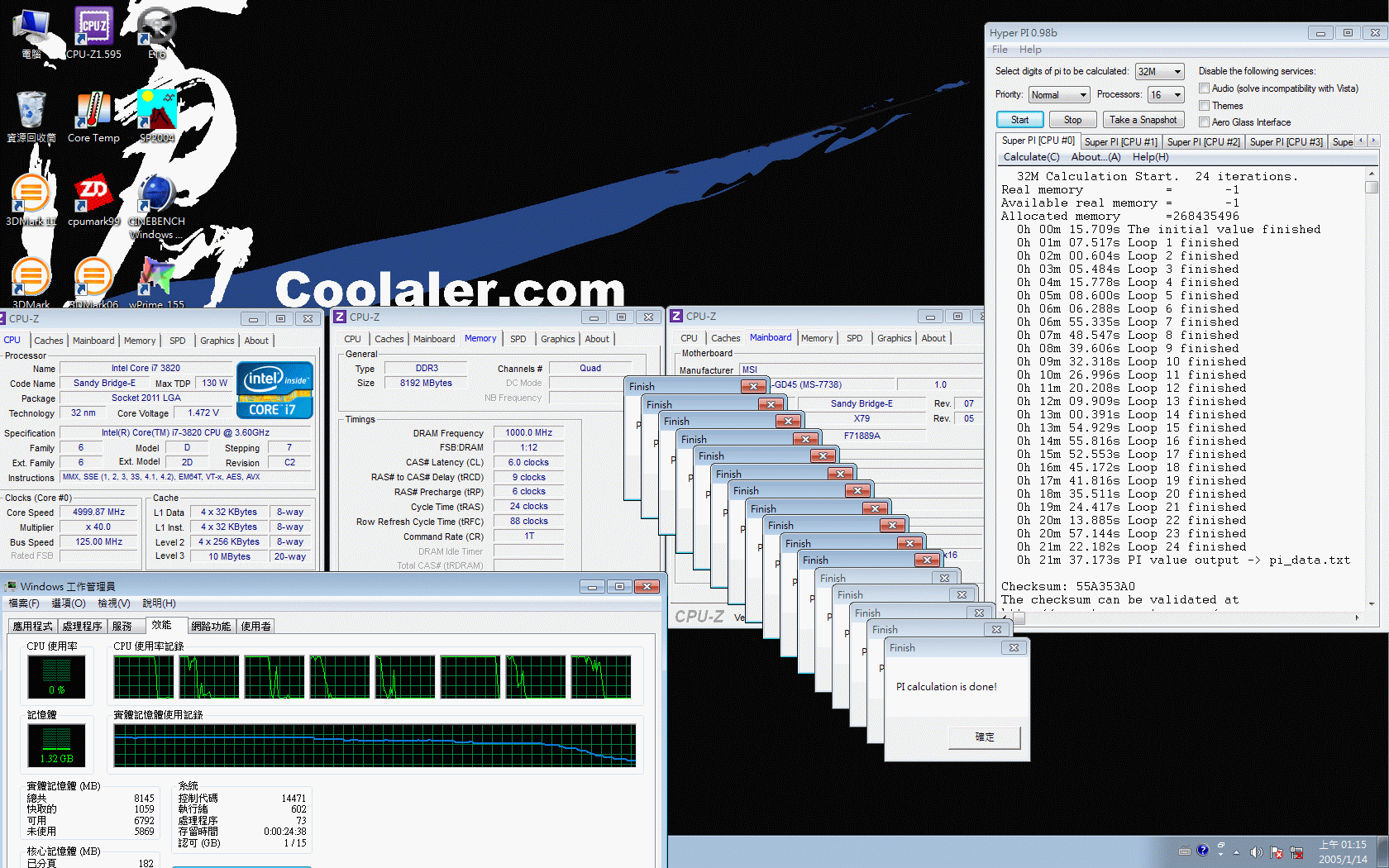Open the ET6 steering wheel shortcut
Screen dimensions: 1389x868
(156, 33)
